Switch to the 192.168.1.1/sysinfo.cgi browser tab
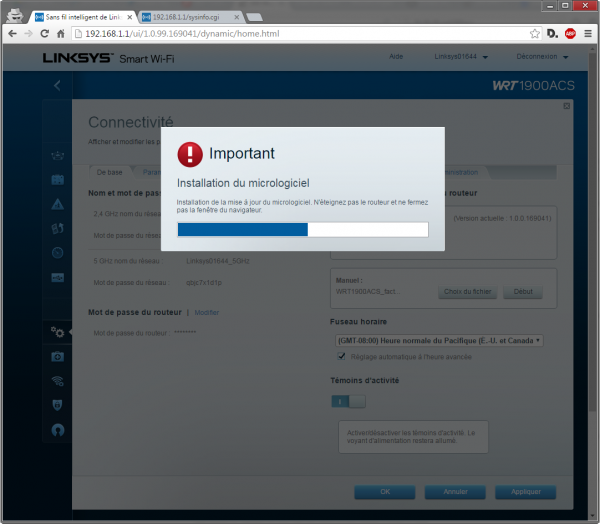The image size is (600, 524). coord(190,17)
